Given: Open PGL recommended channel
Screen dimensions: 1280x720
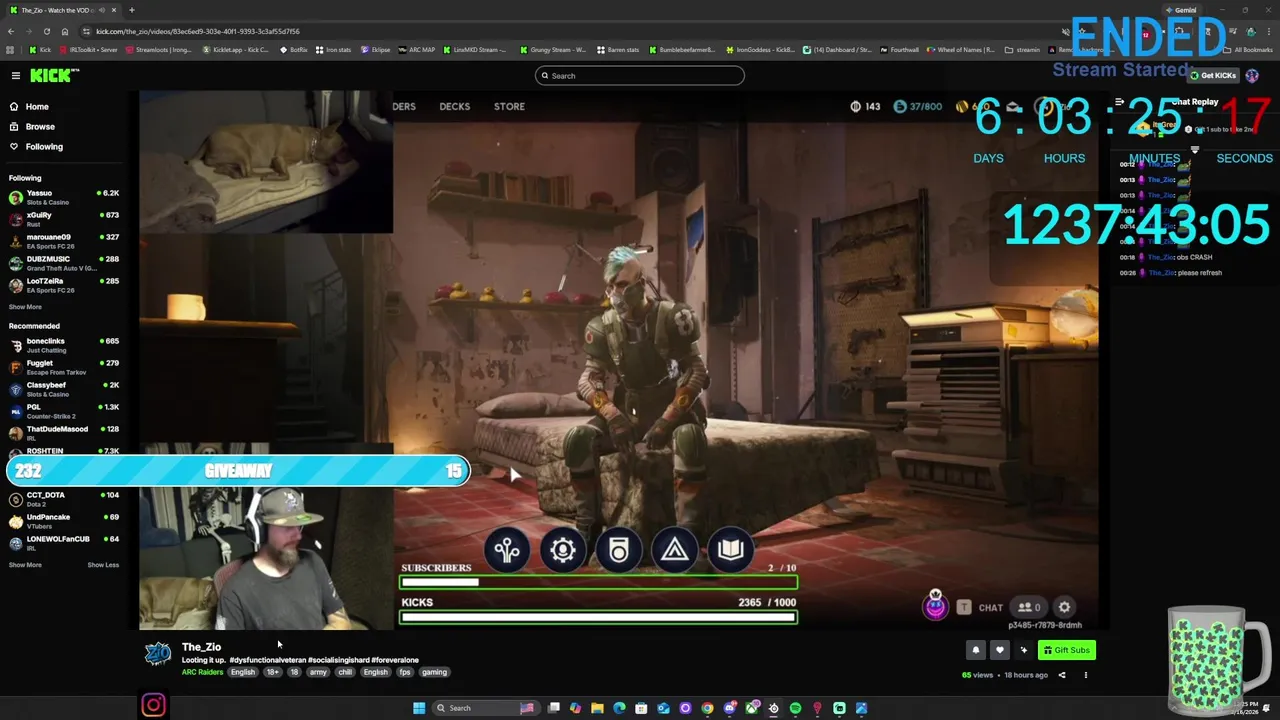Looking at the screenshot, I should pos(64,411).
